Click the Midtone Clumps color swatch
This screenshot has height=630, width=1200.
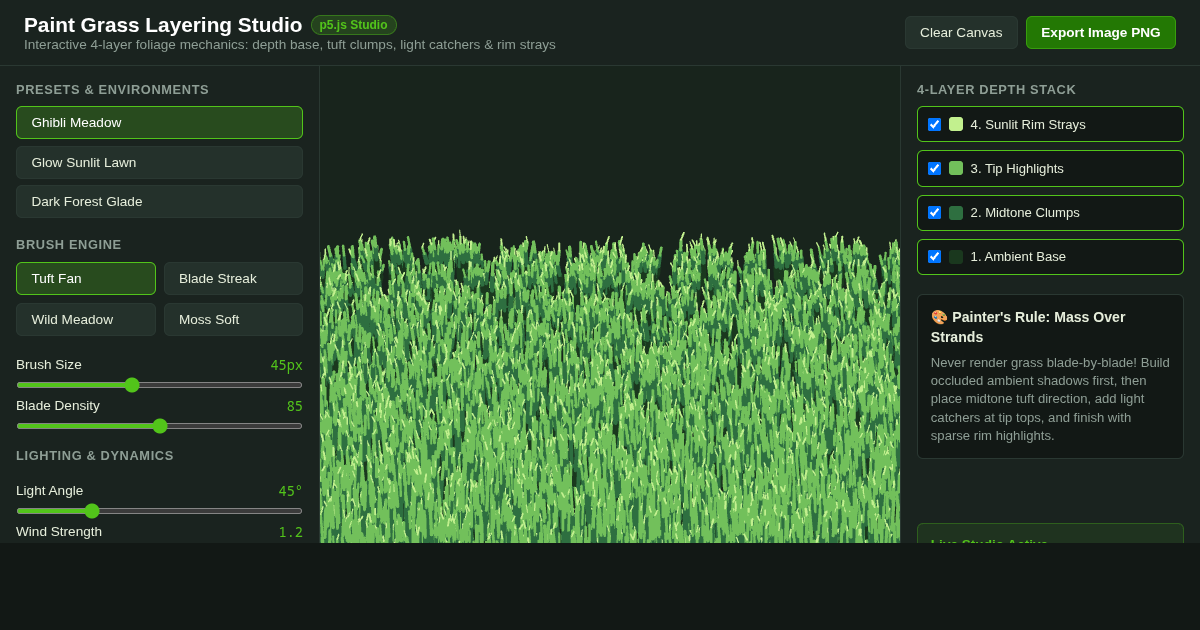[956, 212]
